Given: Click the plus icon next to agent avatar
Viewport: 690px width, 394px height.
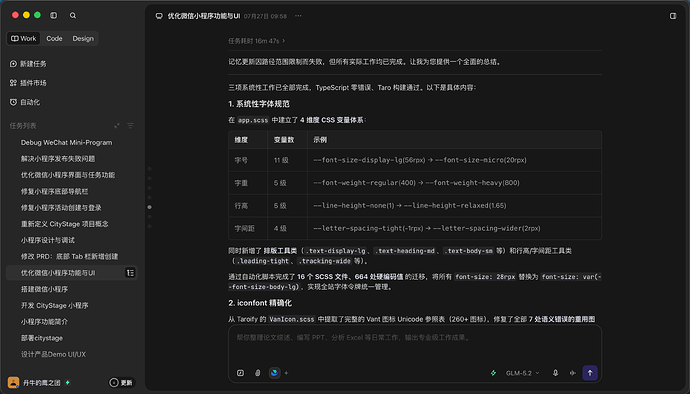Looking at the screenshot, I should pos(286,373).
